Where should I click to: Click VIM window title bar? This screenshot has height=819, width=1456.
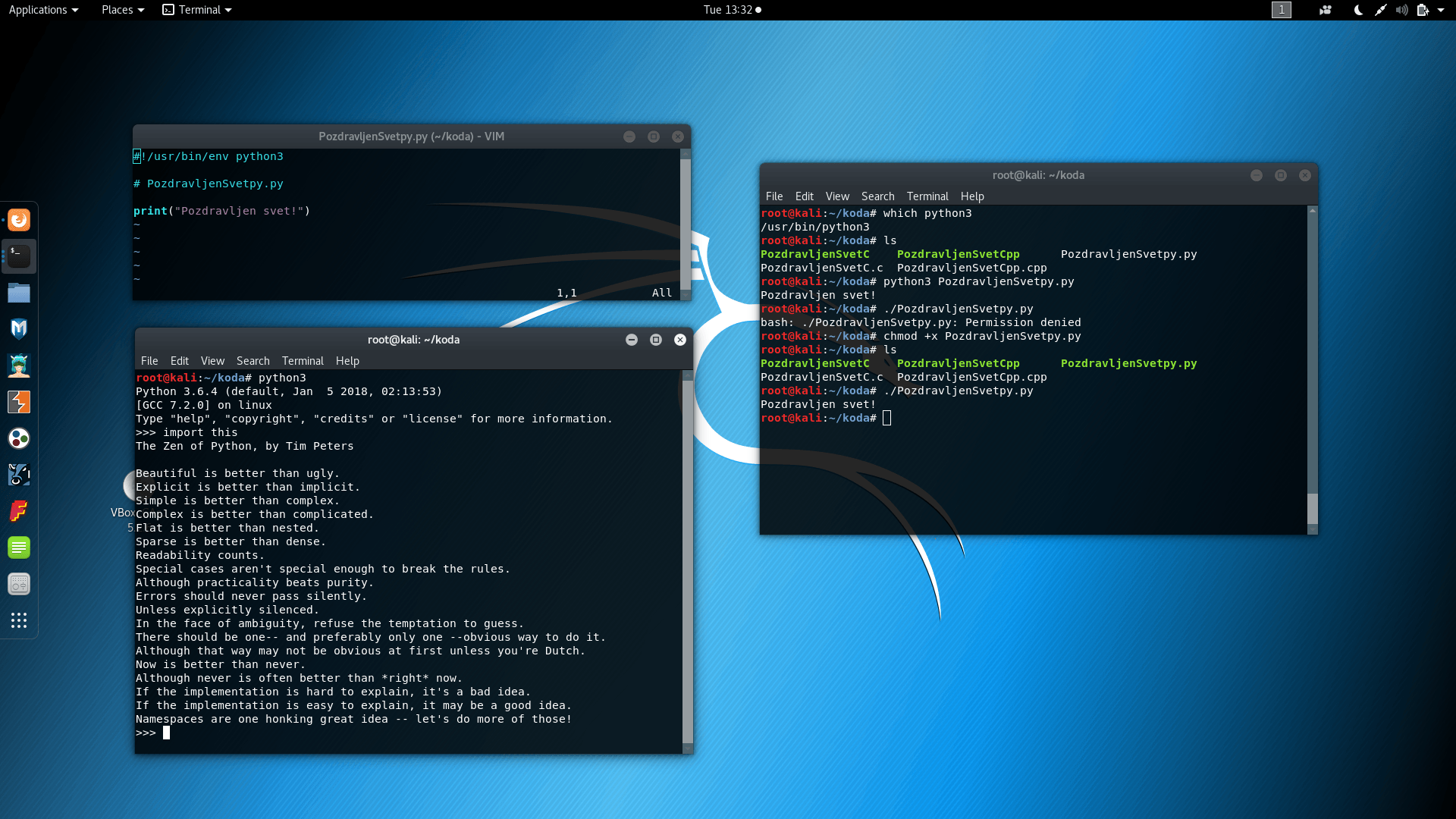point(411,136)
